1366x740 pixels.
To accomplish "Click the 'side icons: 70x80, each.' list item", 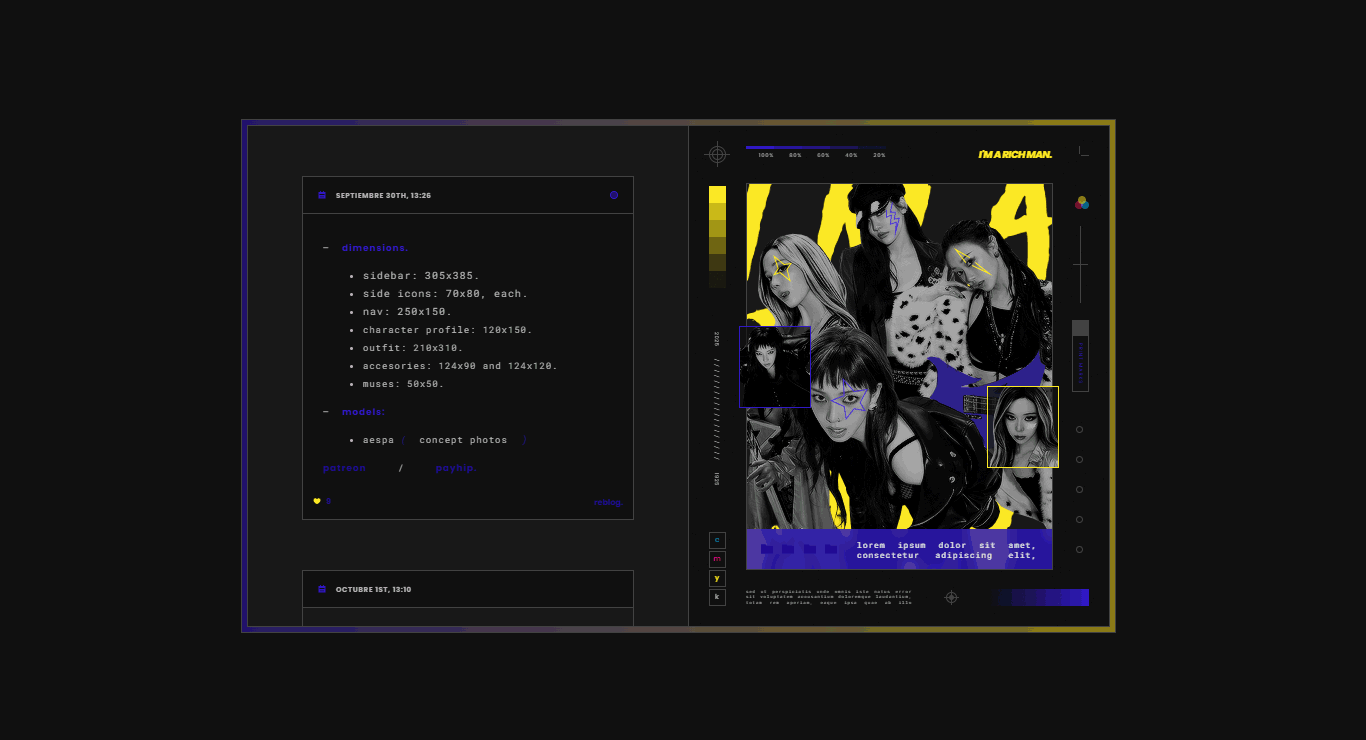I will [445, 294].
